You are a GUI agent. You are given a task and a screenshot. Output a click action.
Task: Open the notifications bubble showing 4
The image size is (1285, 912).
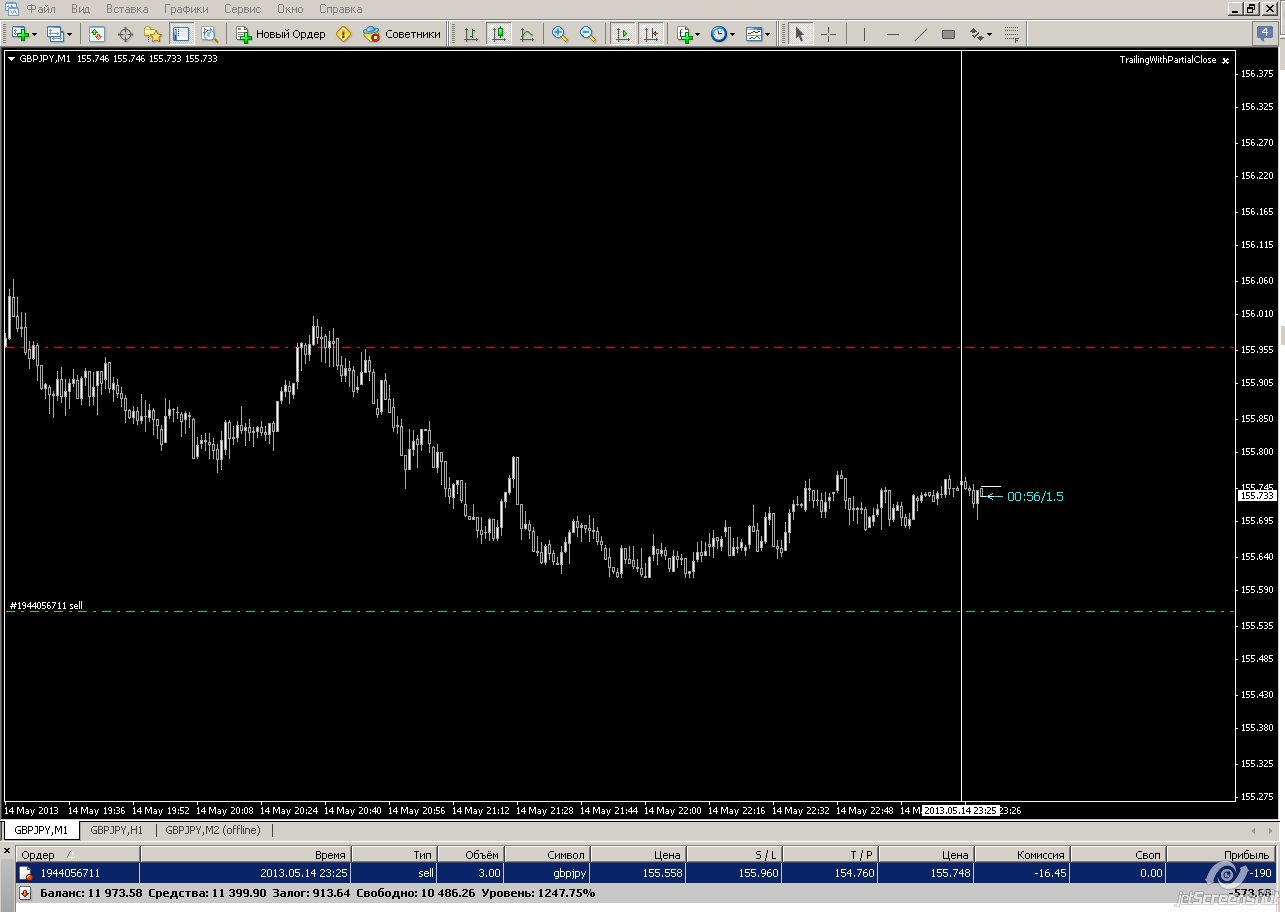pyautogui.click(x=1265, y=33)
